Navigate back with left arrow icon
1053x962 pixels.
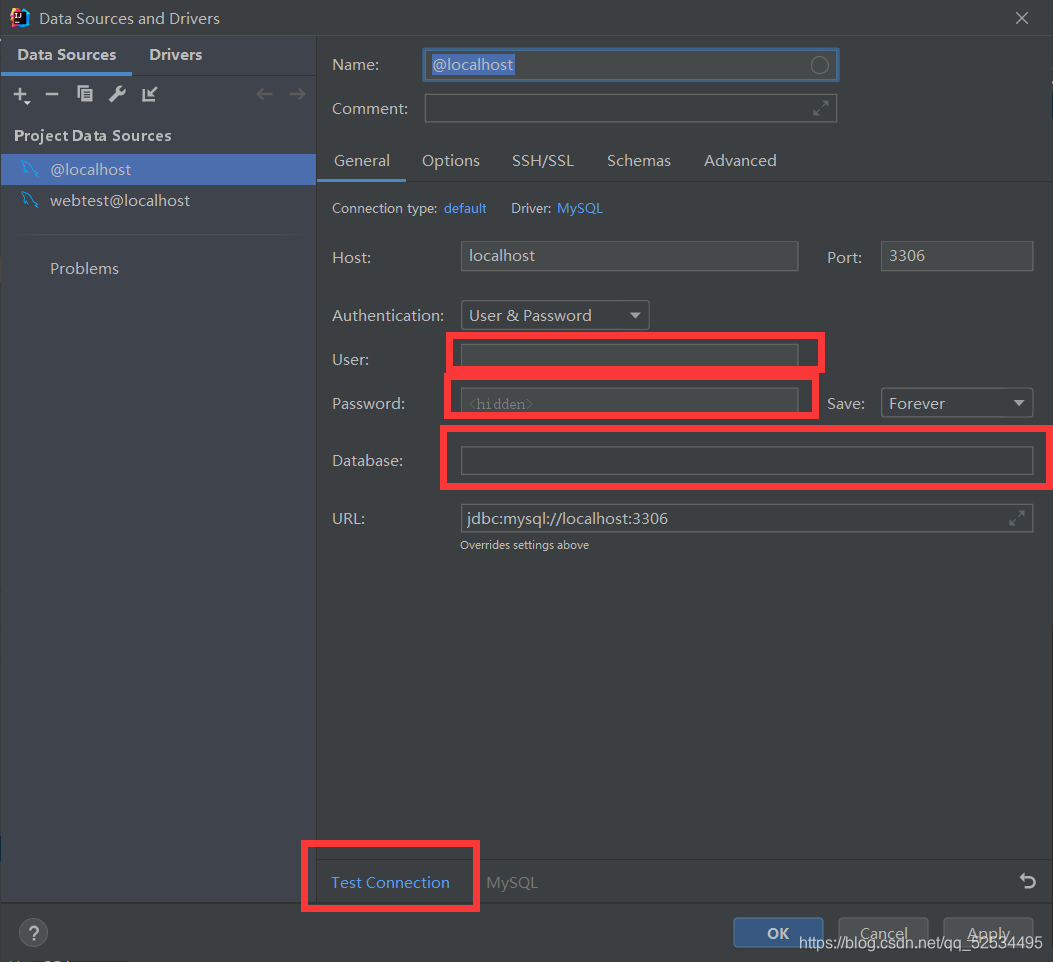tap(265, 94)
